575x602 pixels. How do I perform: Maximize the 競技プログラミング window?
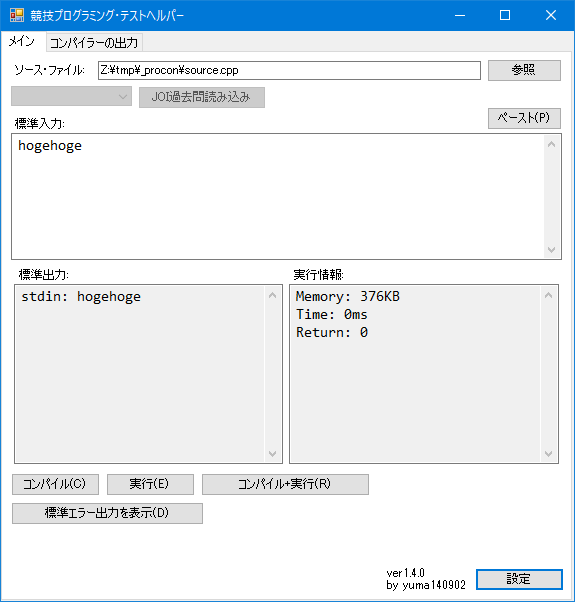coord(505,15)
